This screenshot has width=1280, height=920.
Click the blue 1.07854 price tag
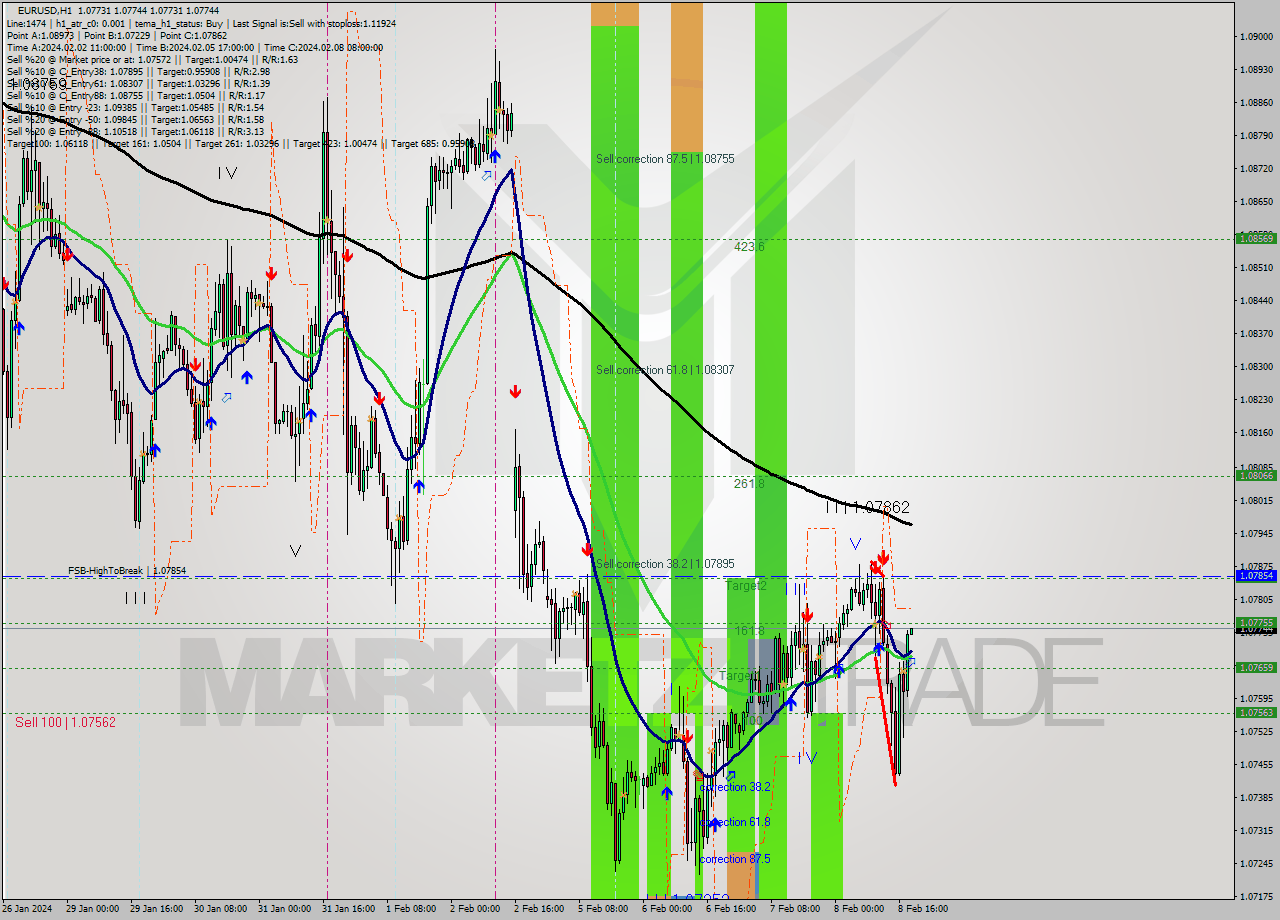pos(1256,576)
